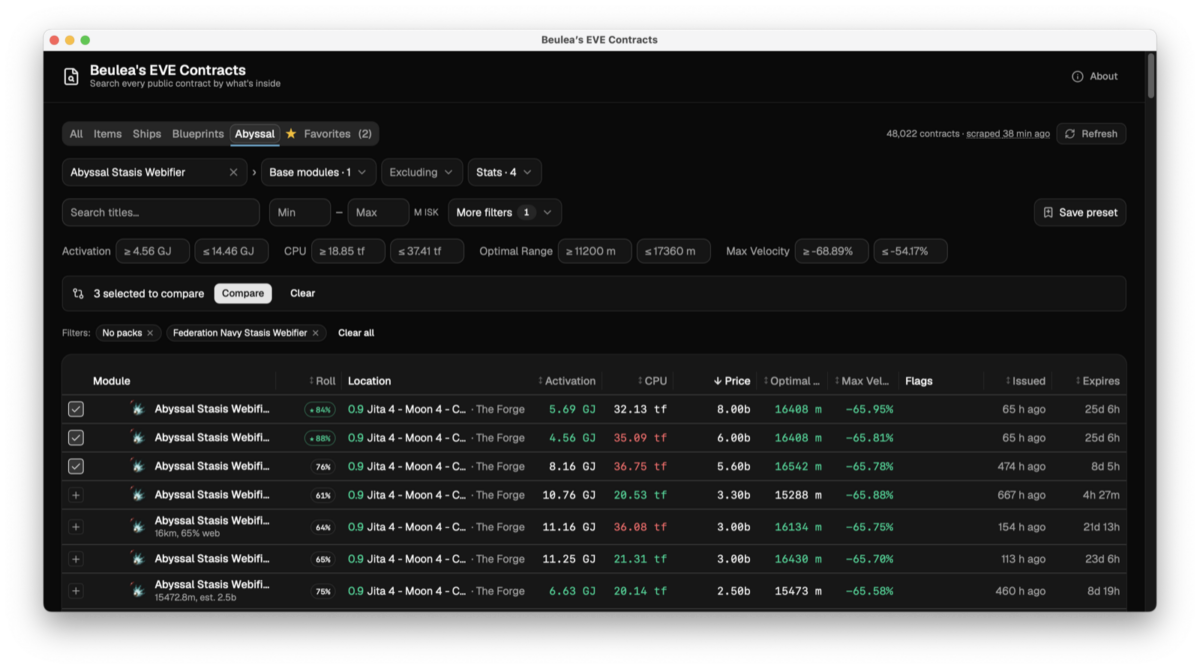
Task: Sort the table by Roll column
Action: (x=322, y=381)
